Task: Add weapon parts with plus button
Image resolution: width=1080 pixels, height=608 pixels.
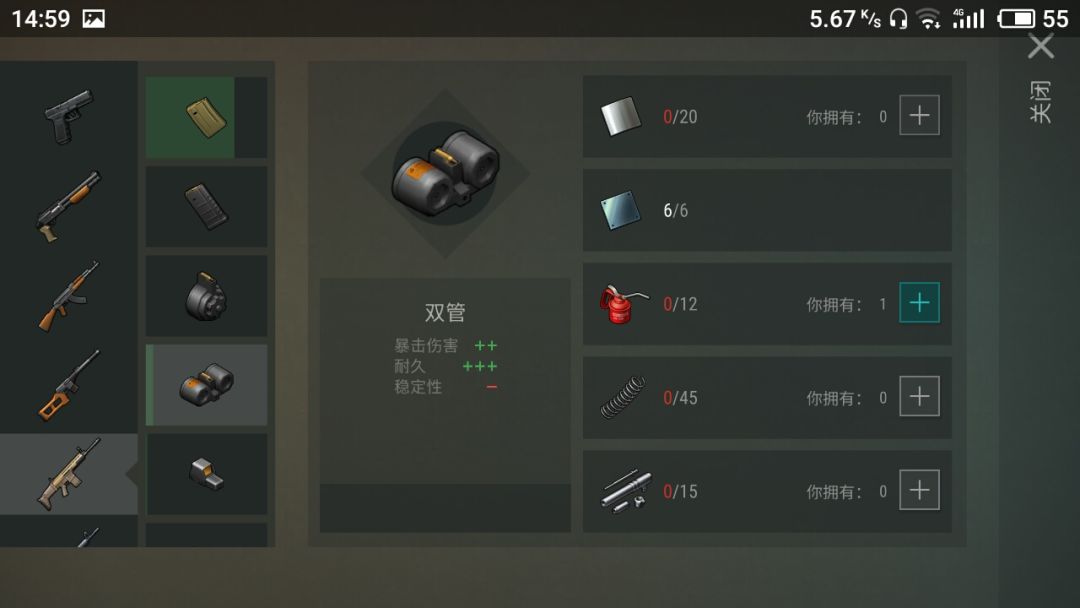Action: (920, 490)
